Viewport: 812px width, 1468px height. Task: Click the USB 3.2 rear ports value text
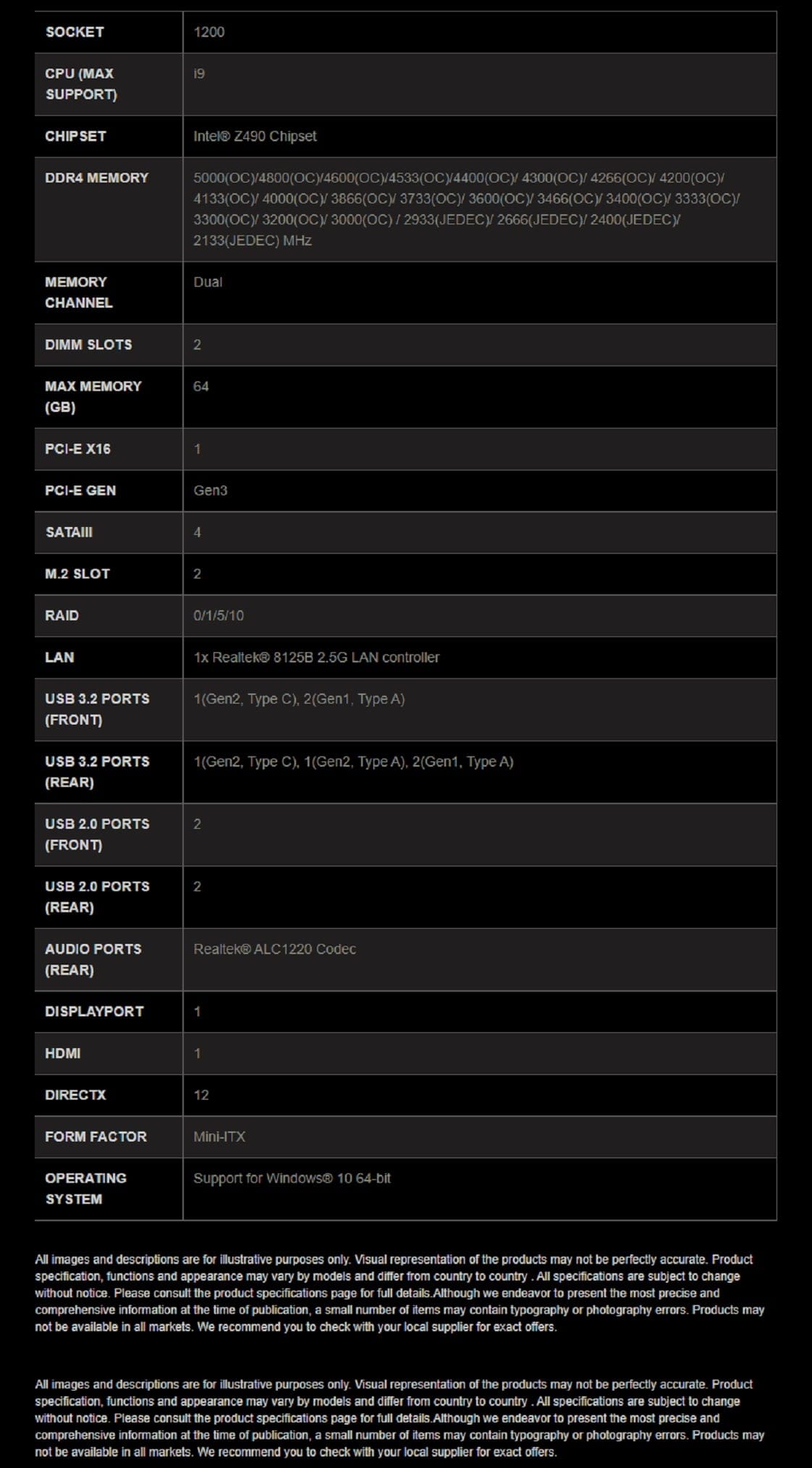tap(353, 762)
